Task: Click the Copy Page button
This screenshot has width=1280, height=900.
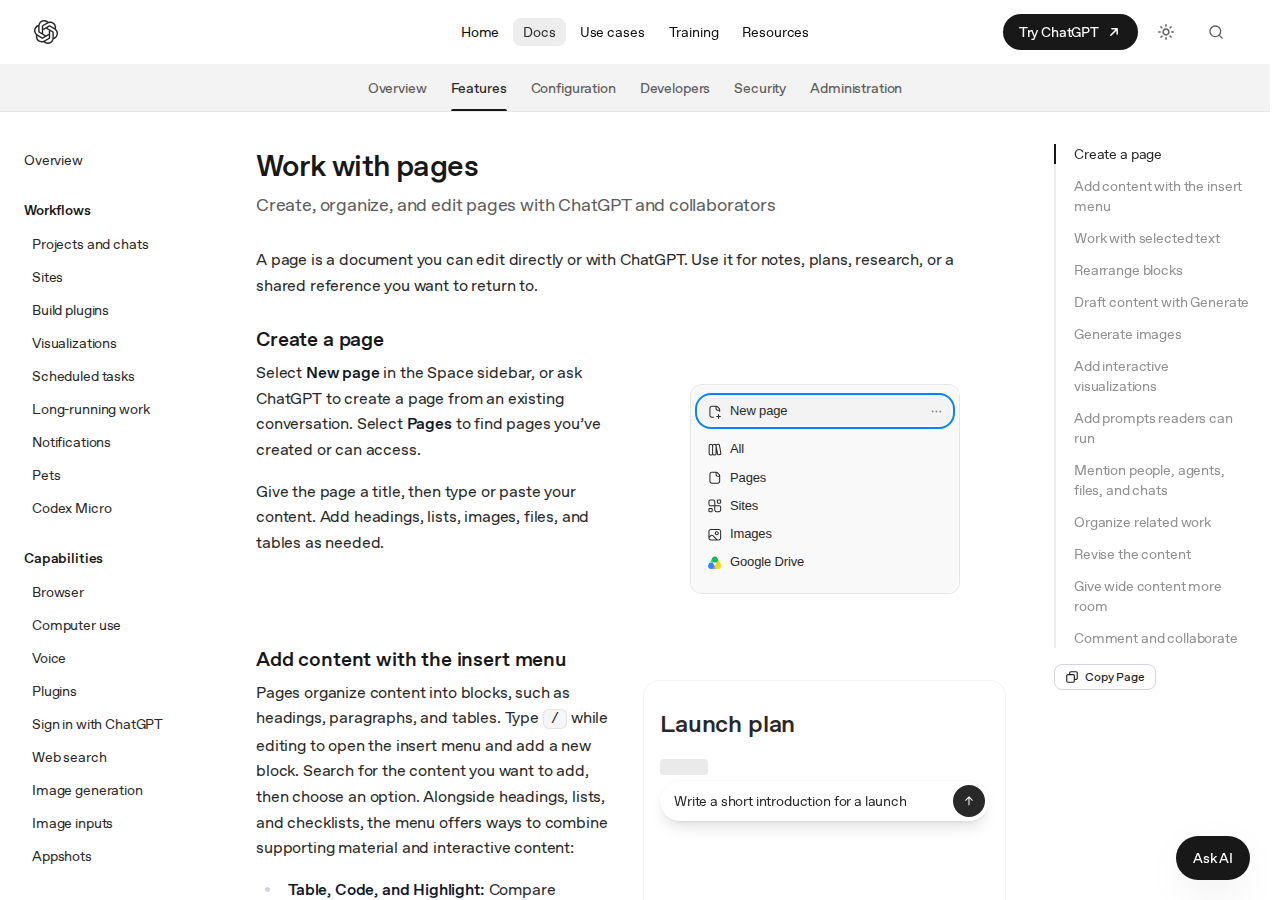Action: tap(1105, 677)
